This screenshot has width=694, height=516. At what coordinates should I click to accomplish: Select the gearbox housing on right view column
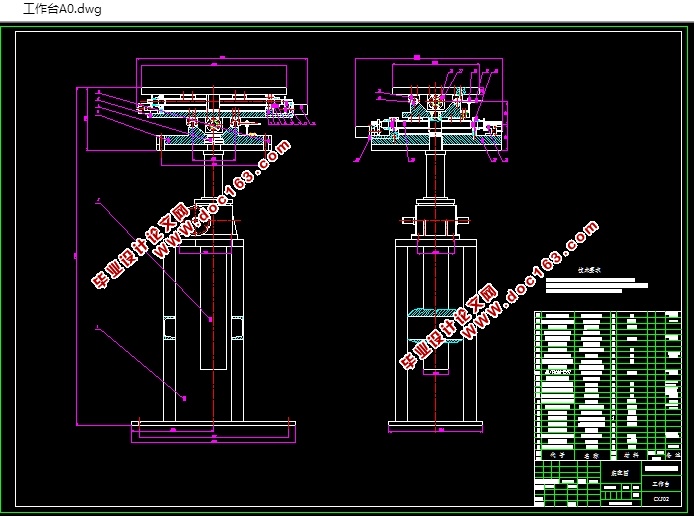tap(436, 219)
